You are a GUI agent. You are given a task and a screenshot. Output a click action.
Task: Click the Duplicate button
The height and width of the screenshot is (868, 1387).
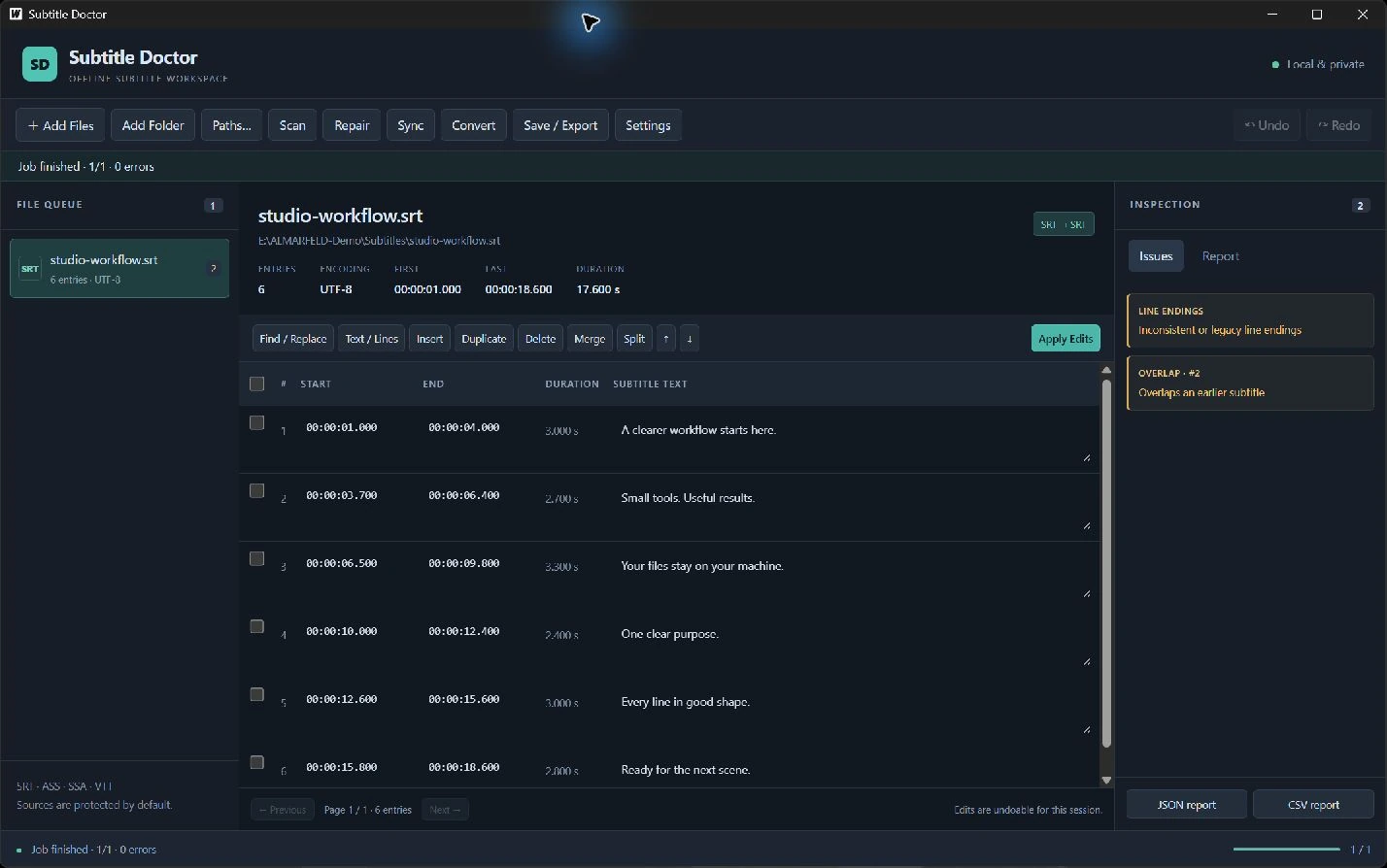point(484,339)
